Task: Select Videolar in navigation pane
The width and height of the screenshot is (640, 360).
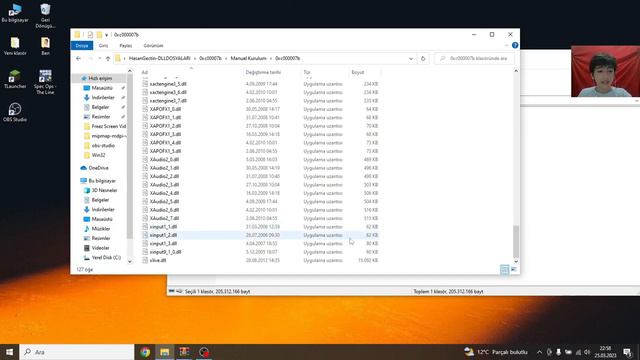Action: tap(97, 248)
